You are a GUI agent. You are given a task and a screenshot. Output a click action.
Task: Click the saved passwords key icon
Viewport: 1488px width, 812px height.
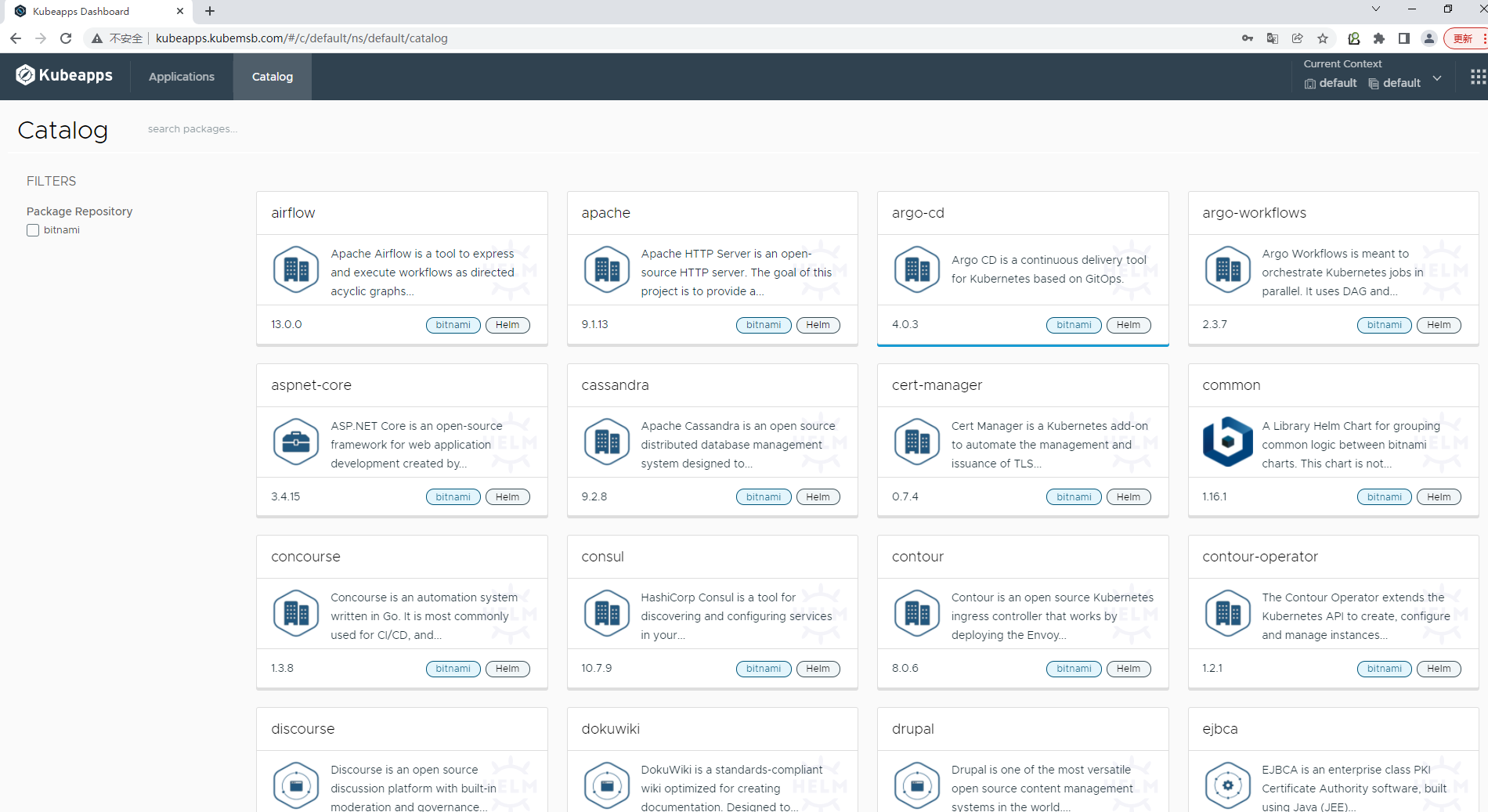coord(1248,38)
